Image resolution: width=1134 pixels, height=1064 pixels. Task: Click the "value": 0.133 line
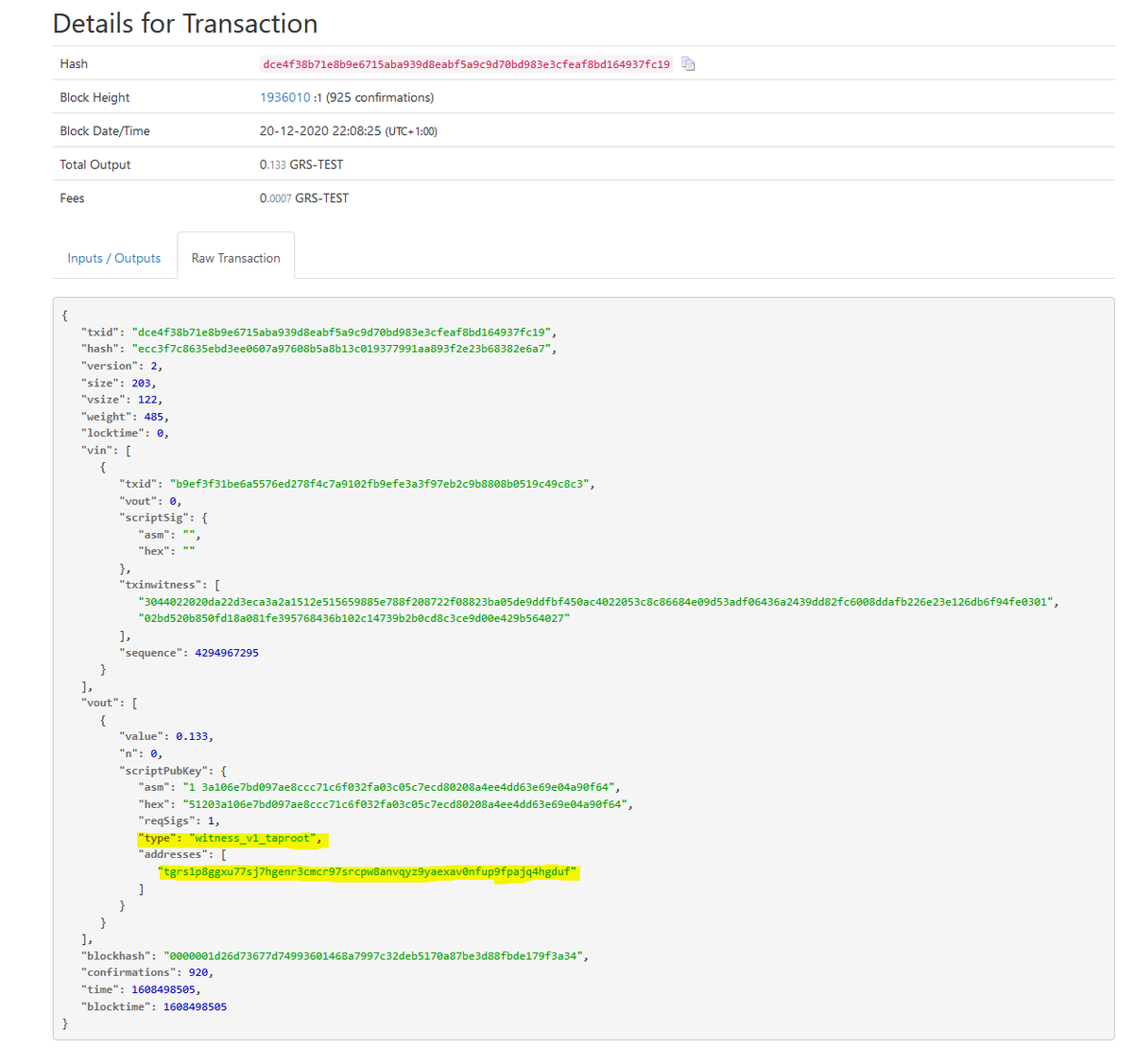[x=166, y=736]
